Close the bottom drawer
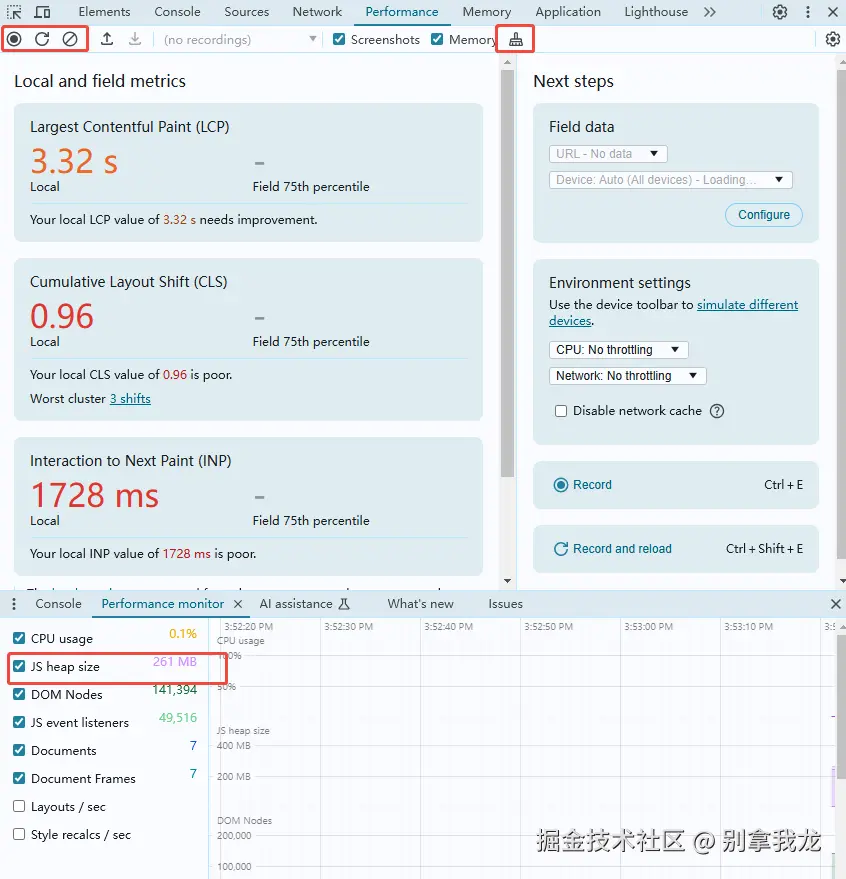 tap(835, 604)
